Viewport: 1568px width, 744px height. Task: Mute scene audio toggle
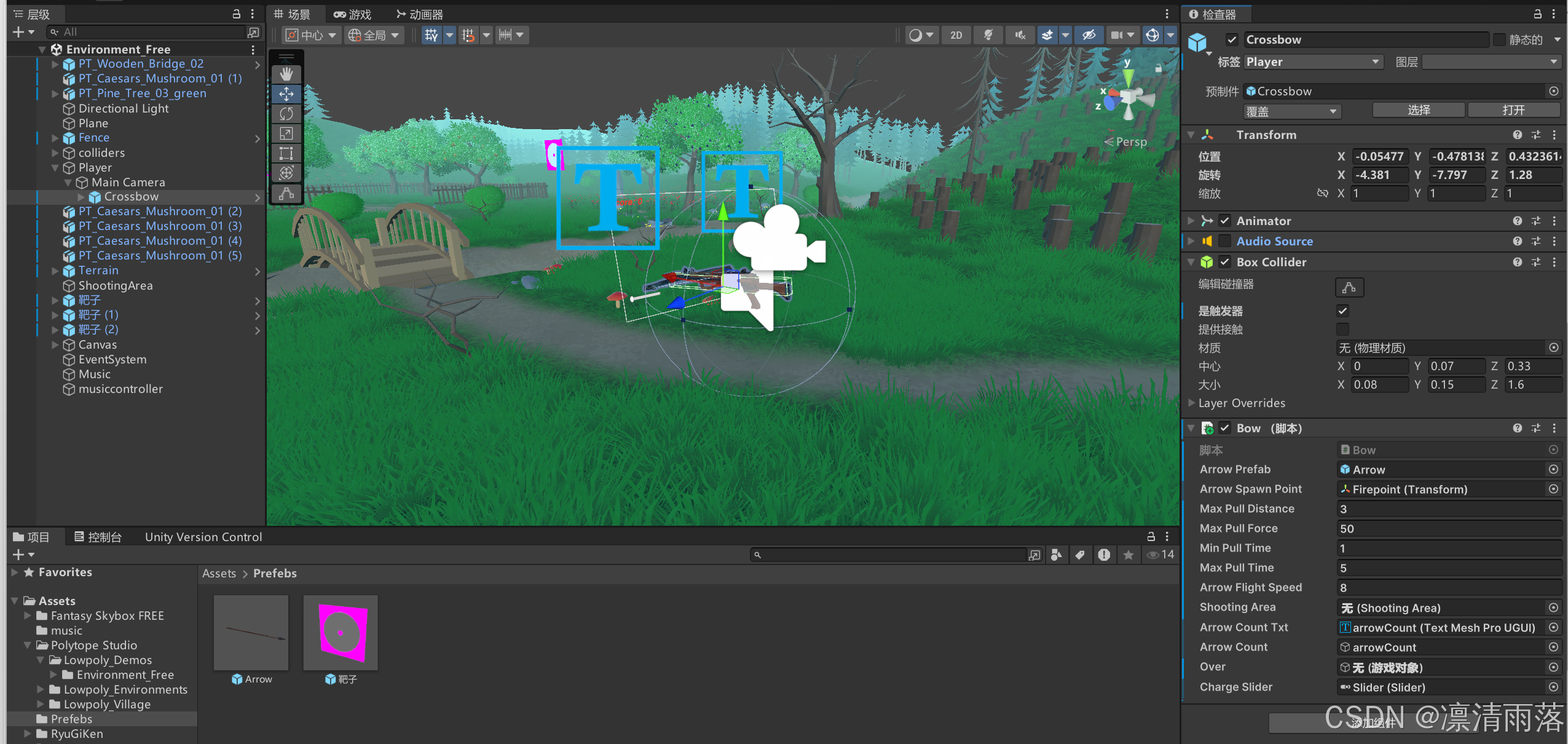click(x=1020, y=35)
